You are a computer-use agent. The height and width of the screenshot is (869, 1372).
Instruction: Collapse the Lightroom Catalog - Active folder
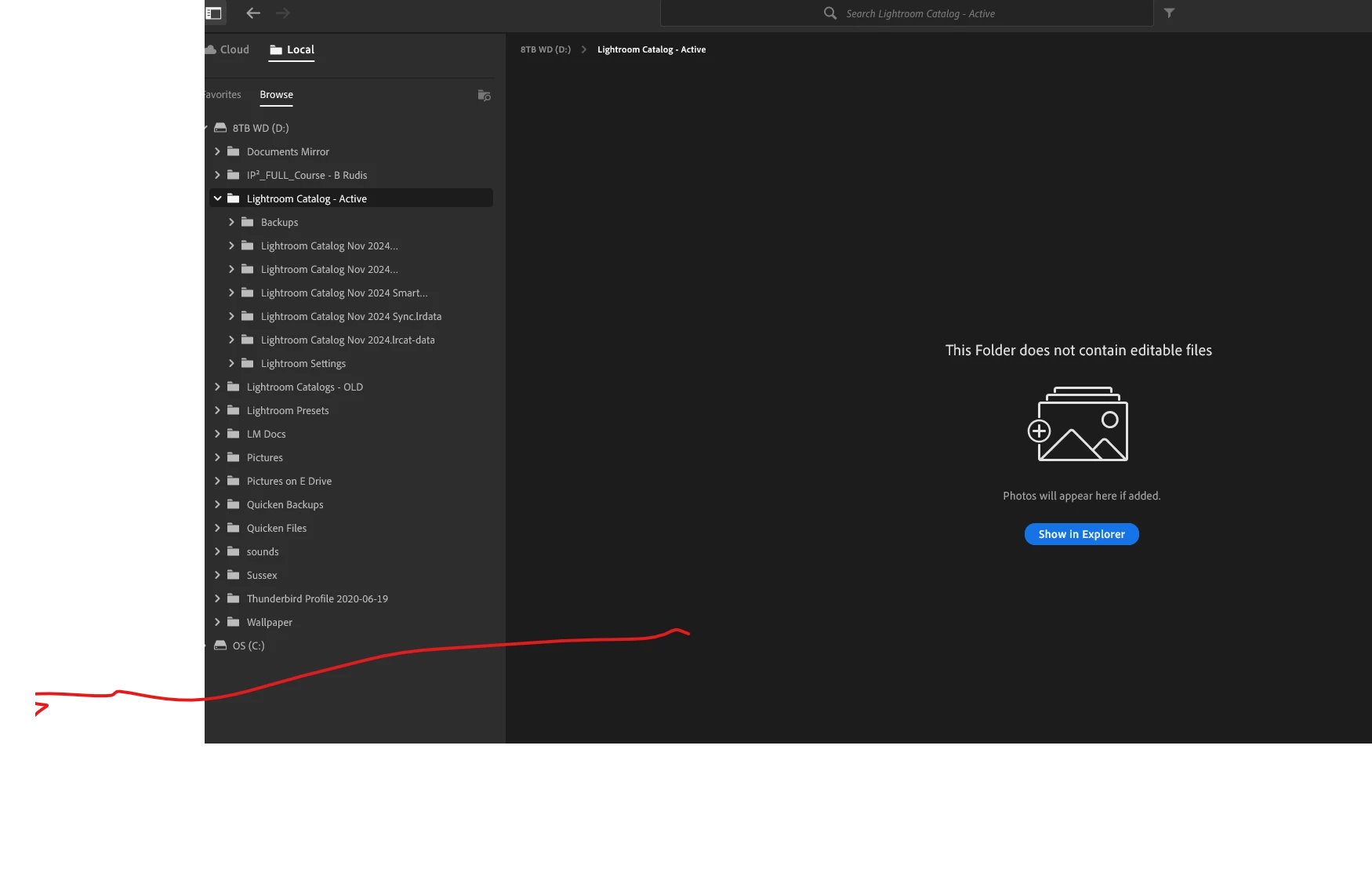point(217,198)
